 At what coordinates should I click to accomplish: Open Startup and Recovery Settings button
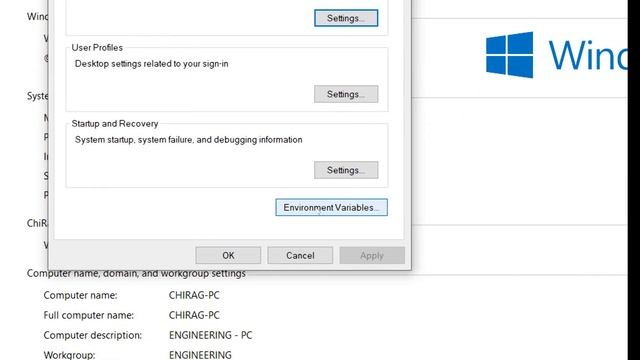(x=346, y=170)
